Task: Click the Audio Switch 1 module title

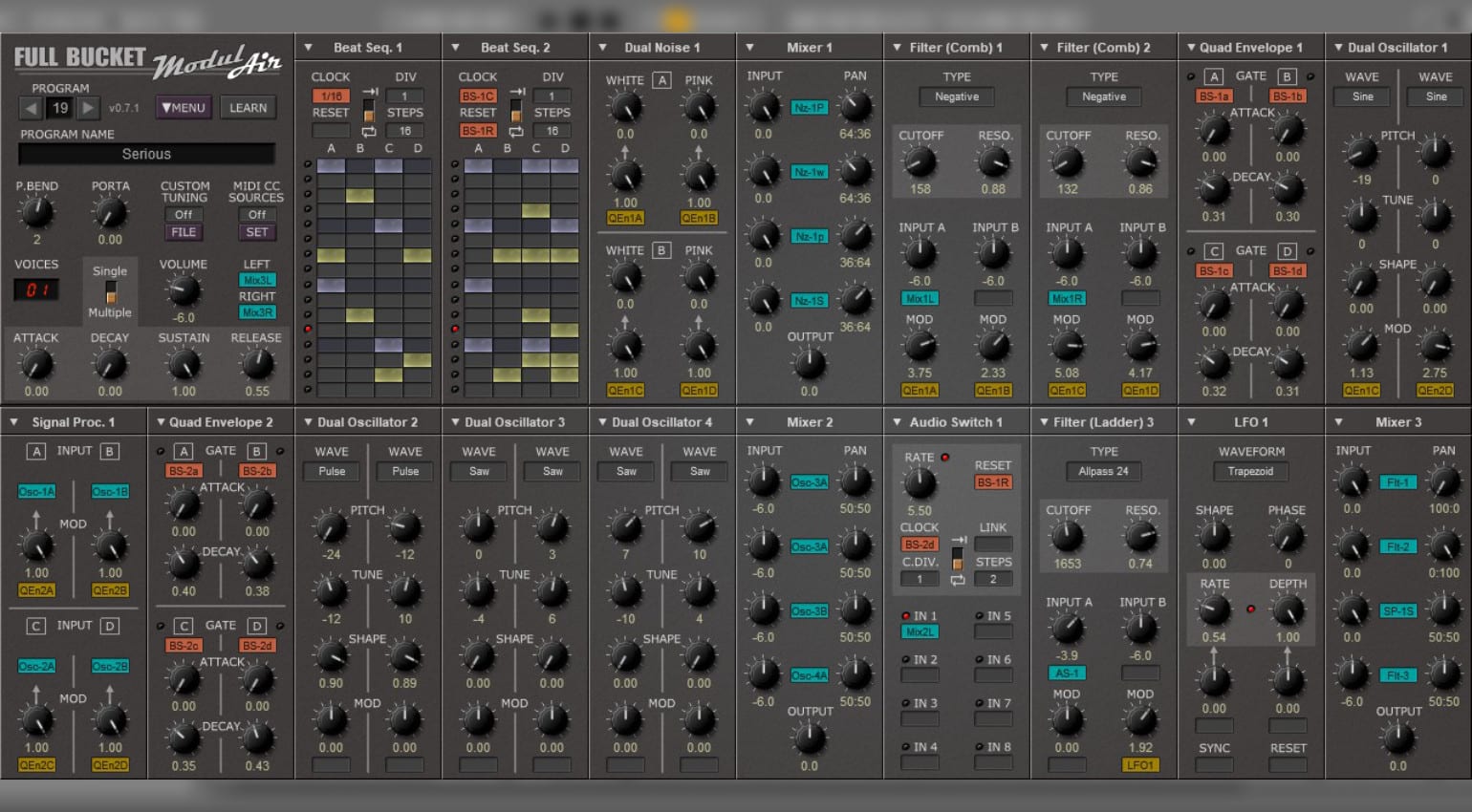Action: click(956, 421)
